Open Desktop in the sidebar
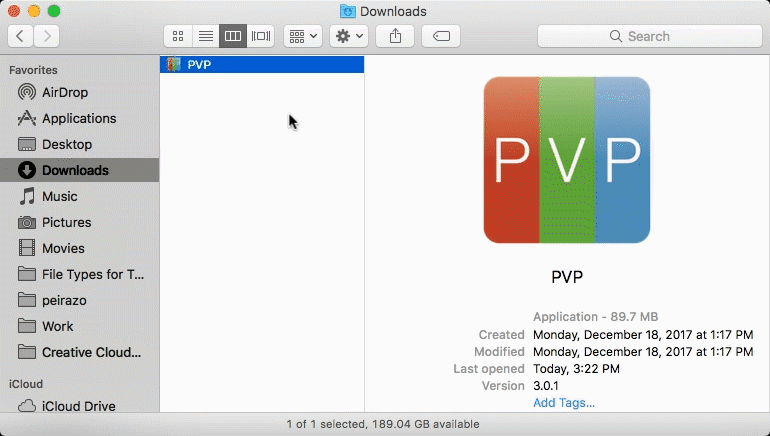770x436 pixels. point(80,144)
